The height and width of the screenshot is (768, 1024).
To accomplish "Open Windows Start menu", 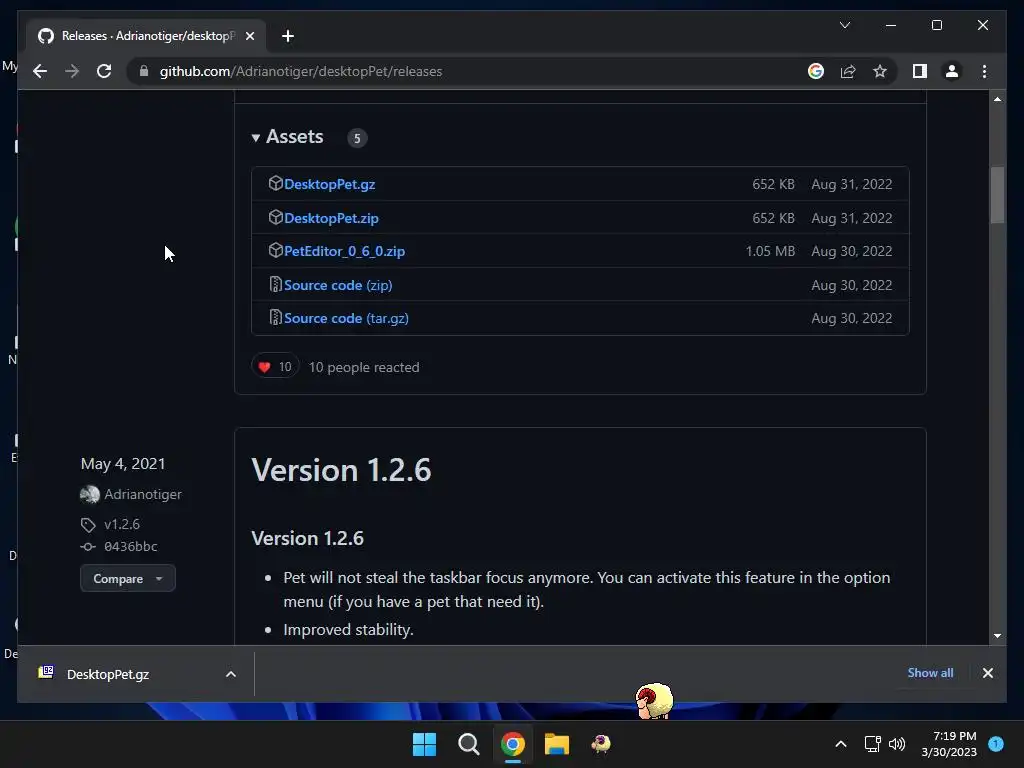I will tap(424, 744).
